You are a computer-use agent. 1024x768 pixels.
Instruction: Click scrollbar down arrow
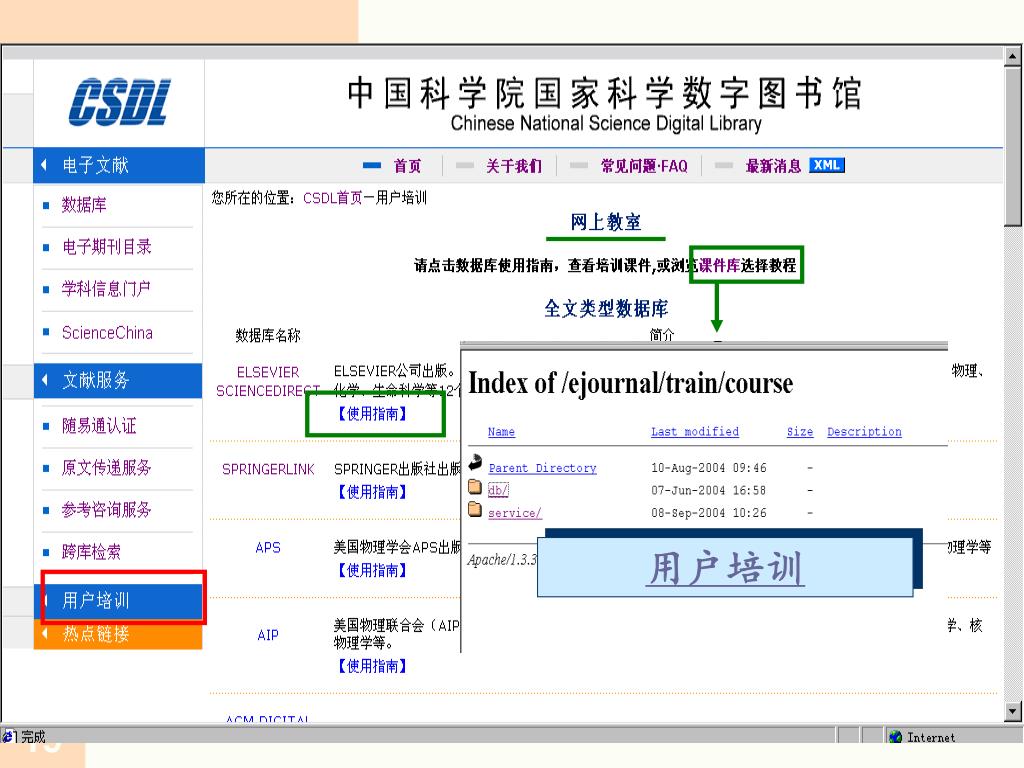(x=1013, y=711)
